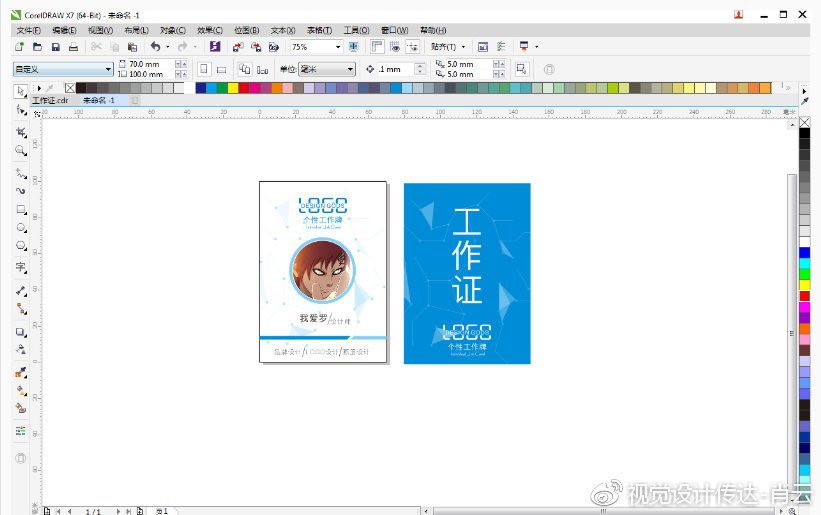The height and width of the screenshot is (515, 821).
Task: Select the Interactive Fill tool
Action: tap(20, 390)
